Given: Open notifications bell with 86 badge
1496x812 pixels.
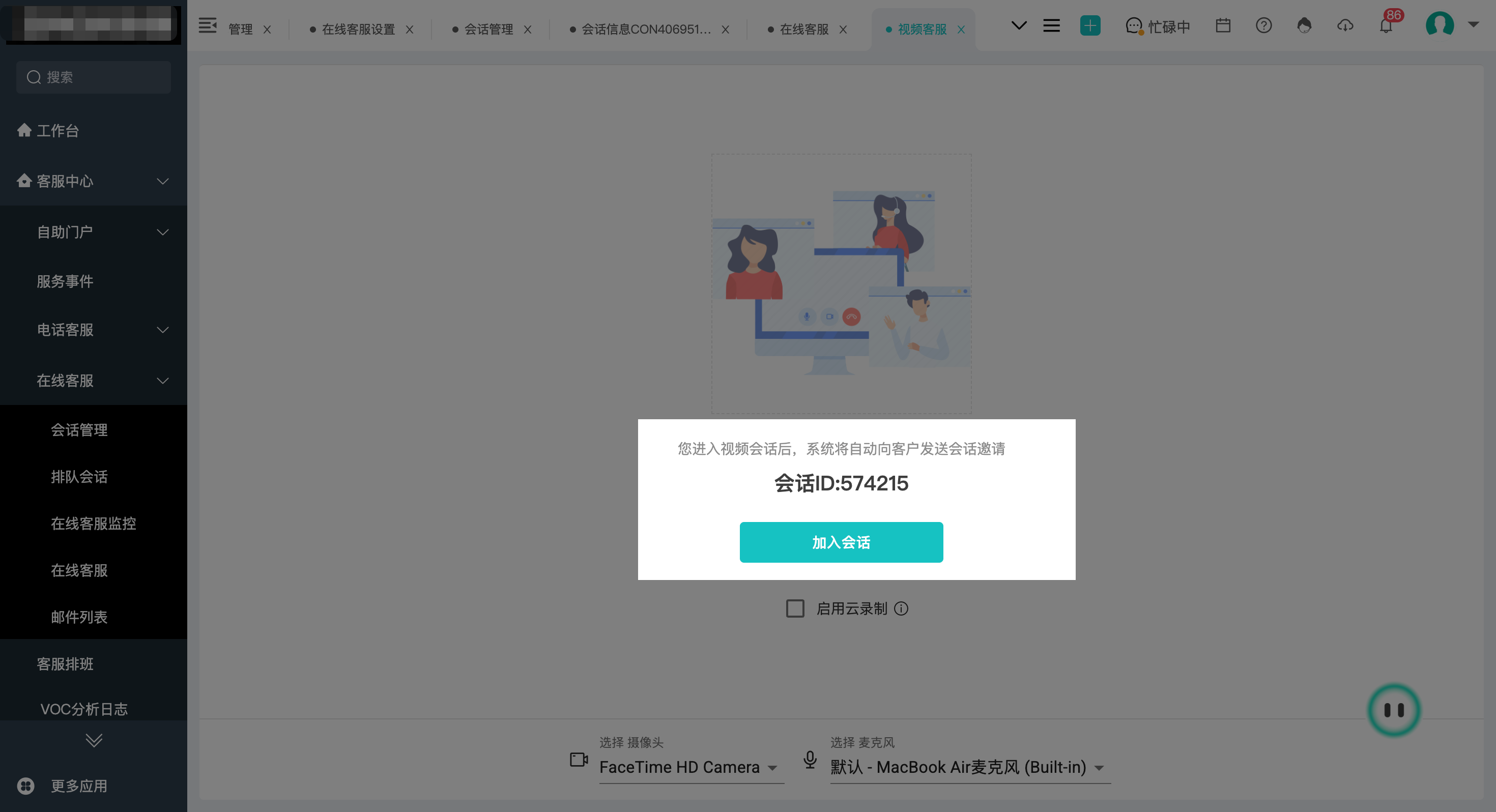Looking at the screenshot, I should pyautogui.click(x=1386, y=26).
